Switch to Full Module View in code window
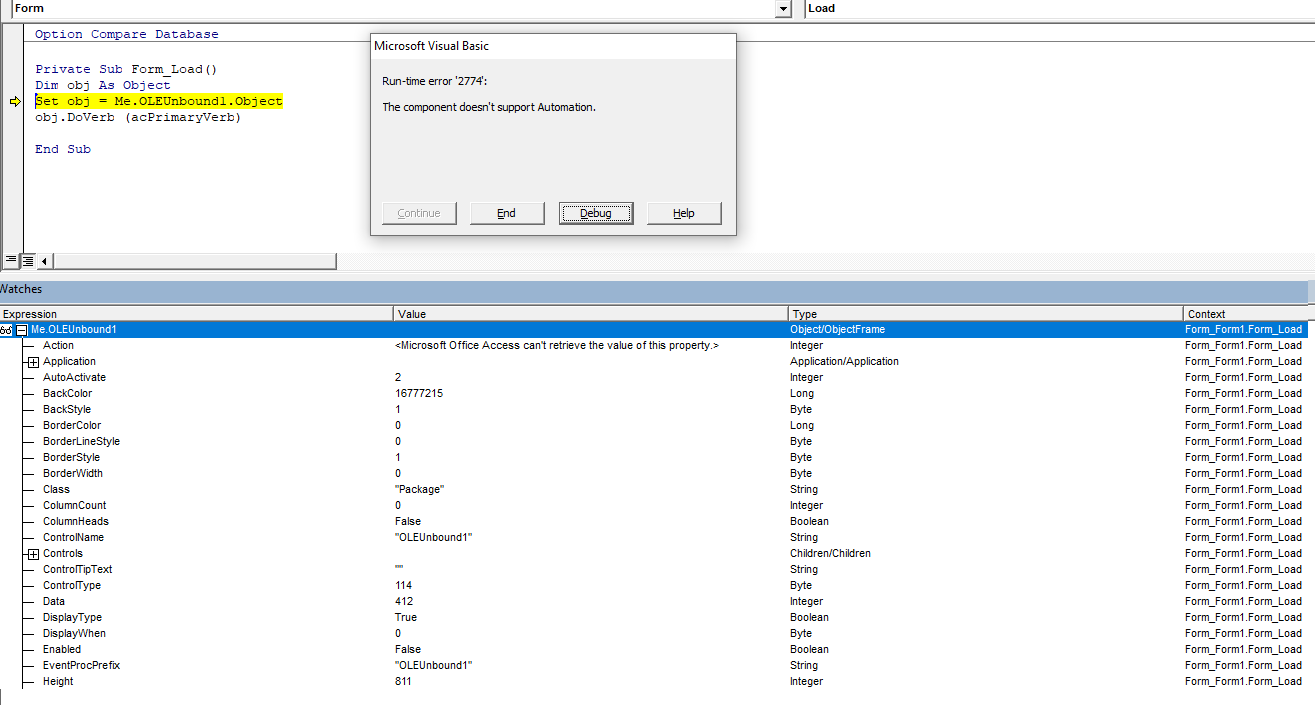 (x=28, y=261)
